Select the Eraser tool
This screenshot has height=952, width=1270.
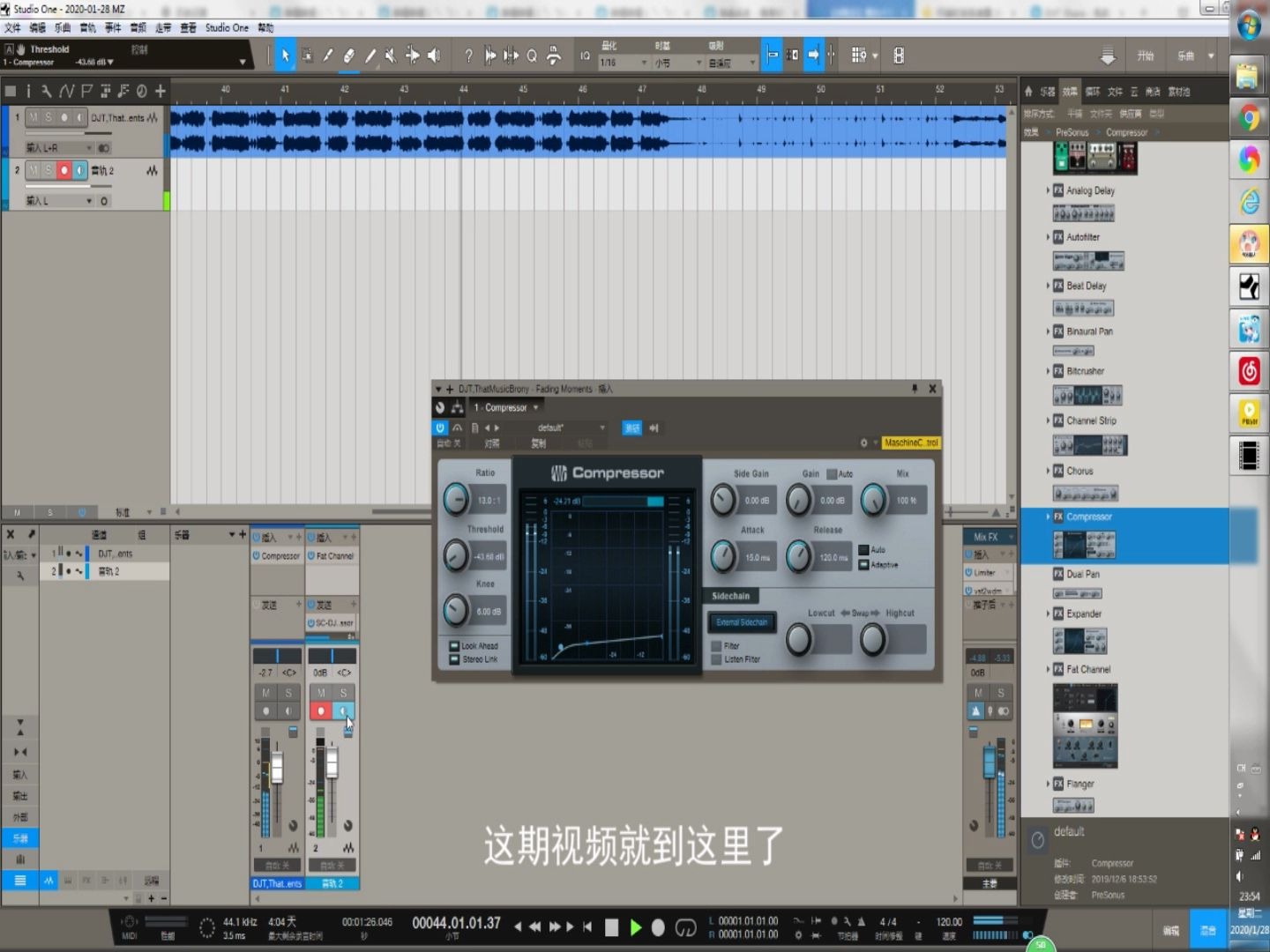pyautogui.click(x=348, y=56)
